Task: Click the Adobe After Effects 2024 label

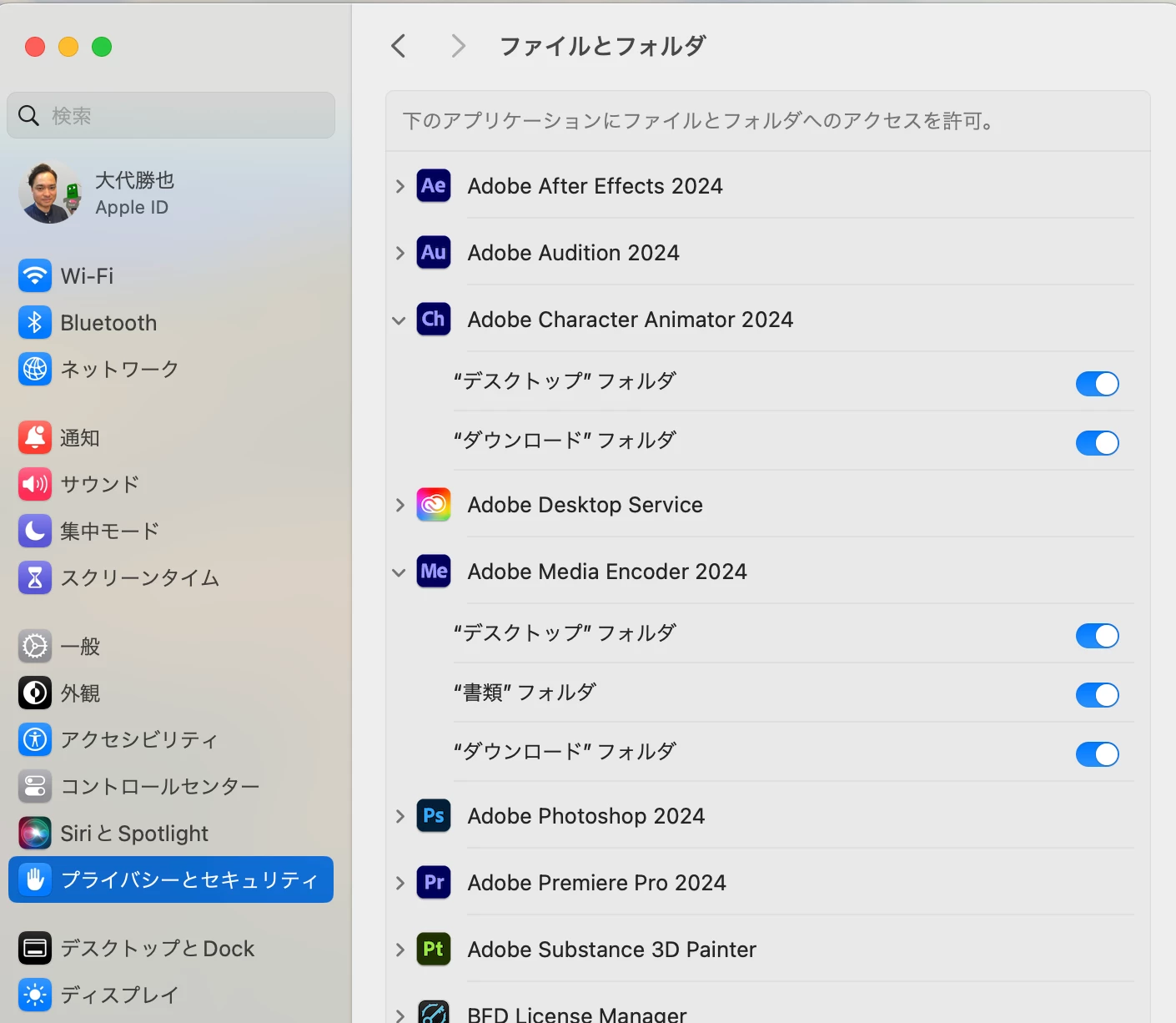Action: click(x=596, y=186)
